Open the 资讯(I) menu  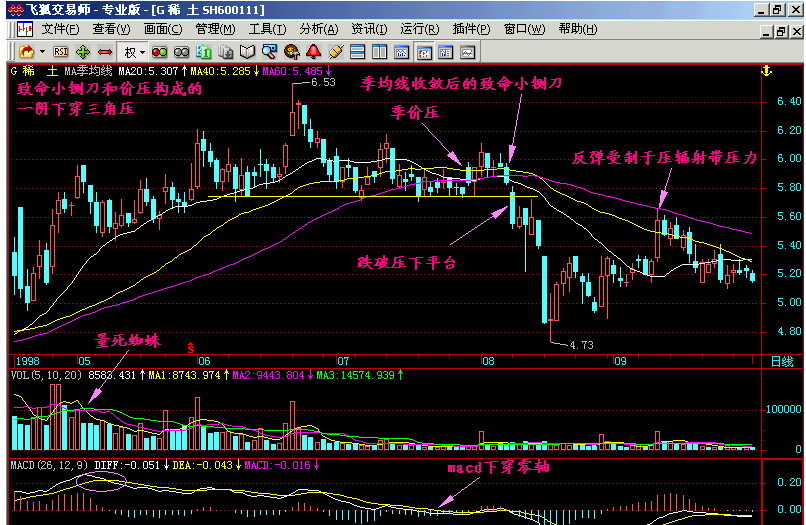point(369,29)
